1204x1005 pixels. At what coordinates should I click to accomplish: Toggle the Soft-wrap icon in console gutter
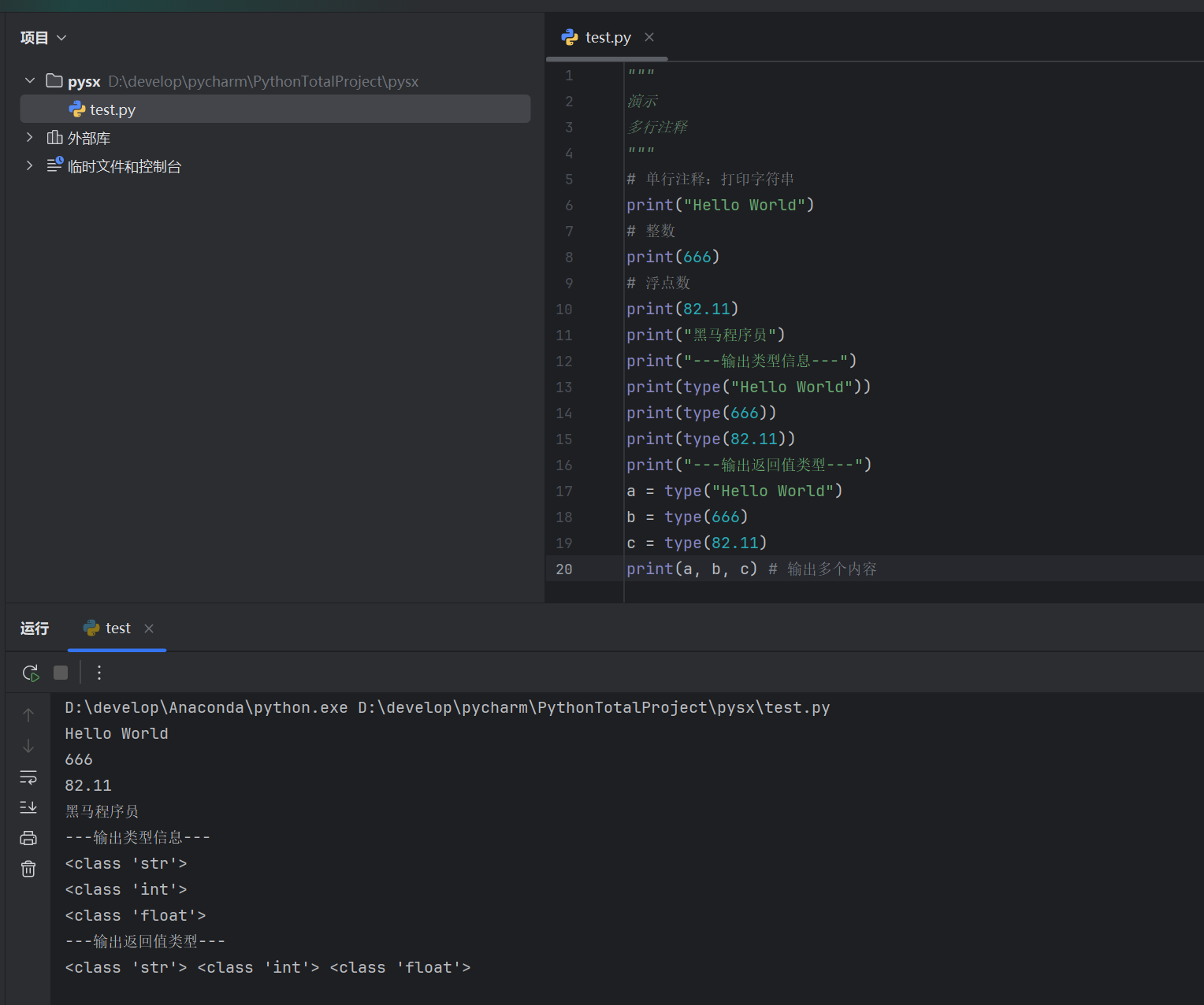click(28, 777)
